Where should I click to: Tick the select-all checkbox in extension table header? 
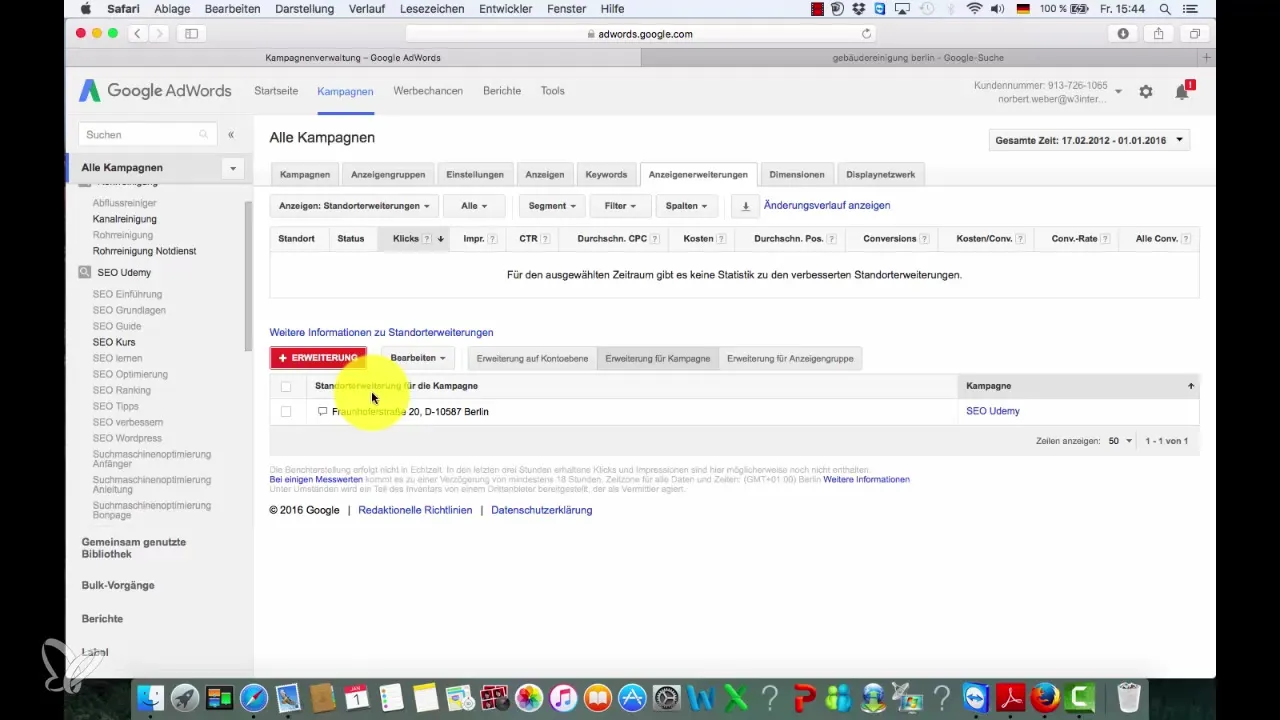click(x=286, y=386)
